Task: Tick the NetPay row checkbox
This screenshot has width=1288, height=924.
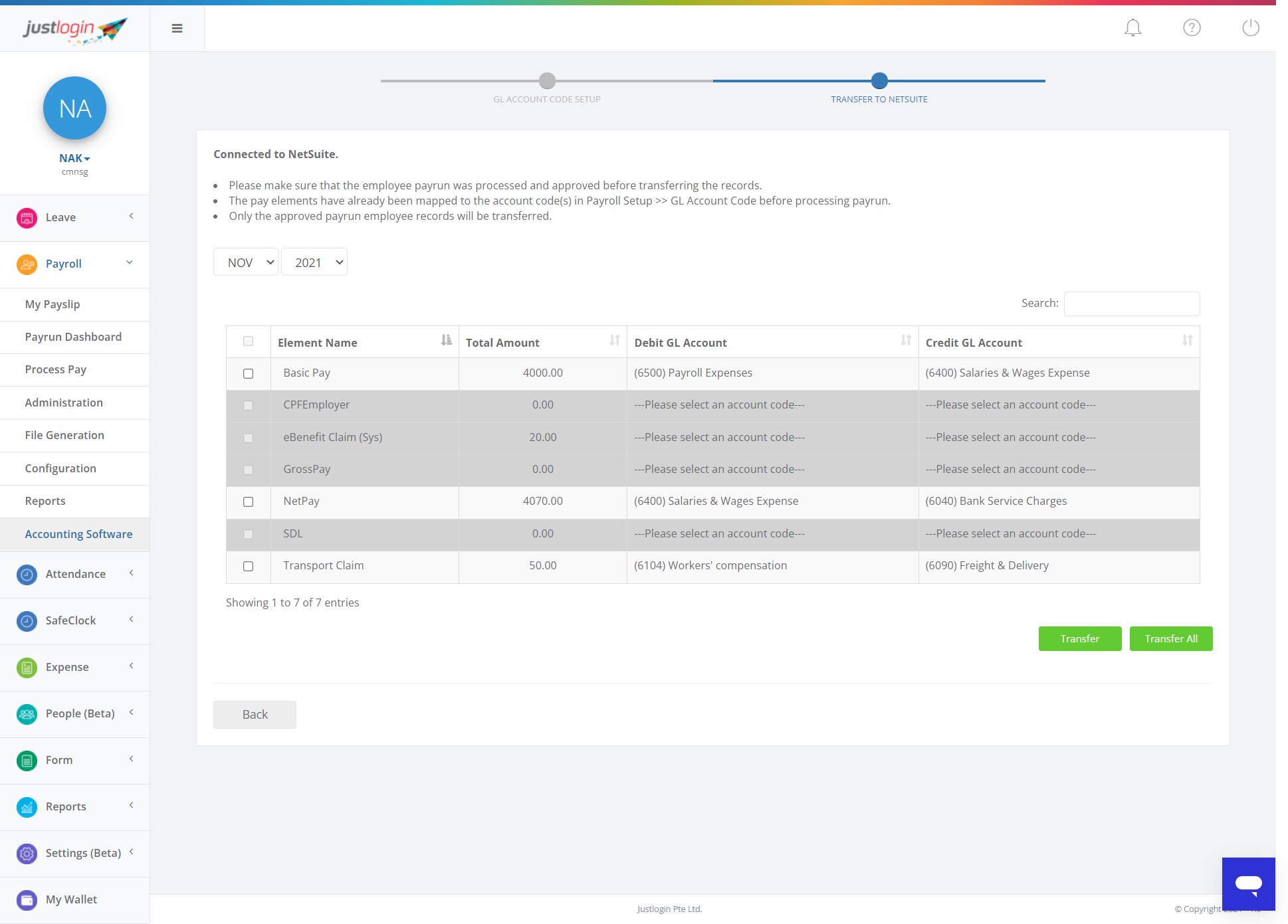Action: tap(248, 502)
